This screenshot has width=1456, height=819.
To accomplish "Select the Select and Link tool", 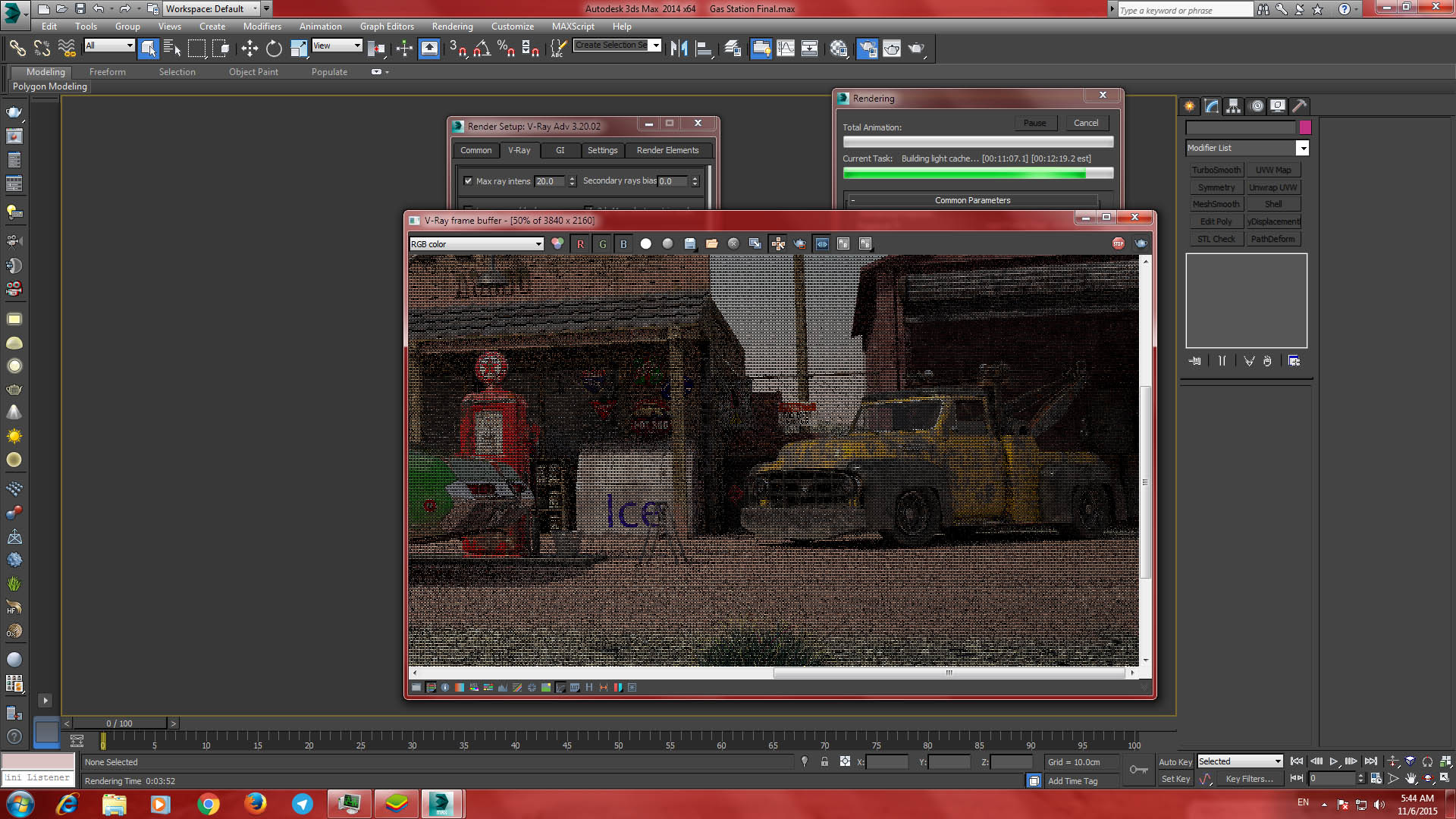I will (17, 49).
